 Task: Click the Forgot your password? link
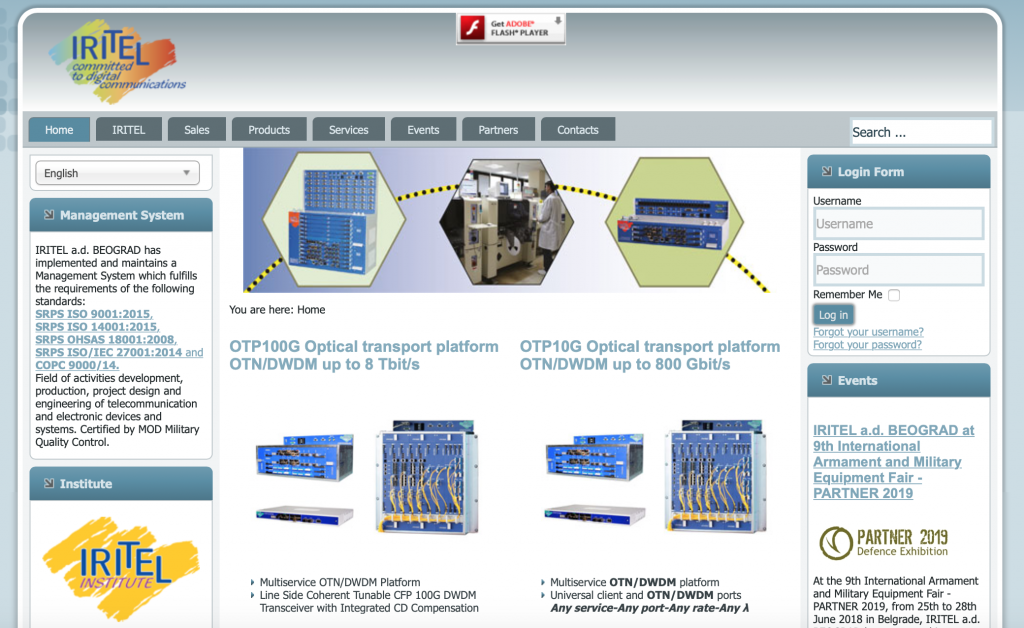tap(867, 345)
